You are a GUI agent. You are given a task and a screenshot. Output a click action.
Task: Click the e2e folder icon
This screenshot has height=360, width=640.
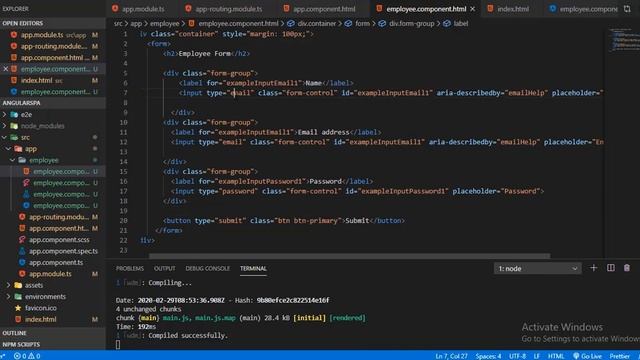point(14,115)
